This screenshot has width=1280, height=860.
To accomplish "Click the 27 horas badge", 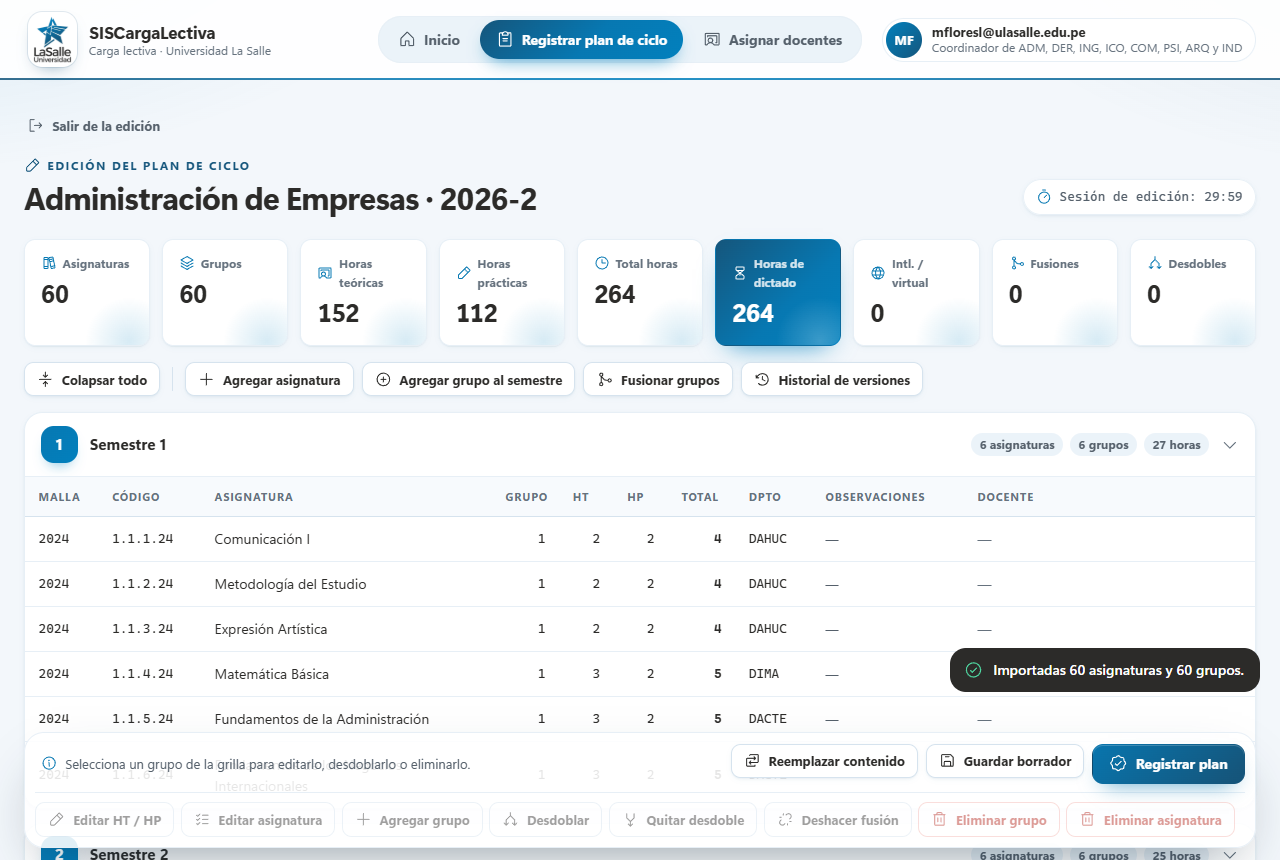I will point(1176,445).
